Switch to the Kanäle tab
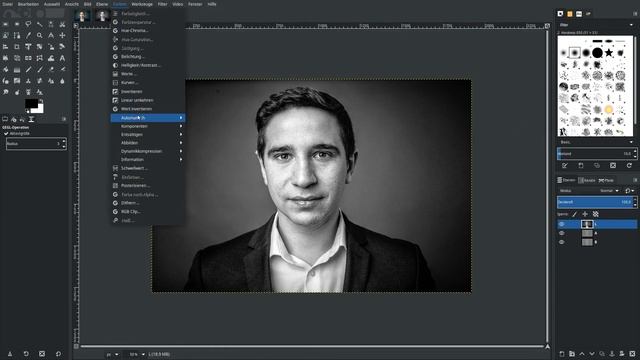This screenshot has height=360, width=640. coord(587,180)
